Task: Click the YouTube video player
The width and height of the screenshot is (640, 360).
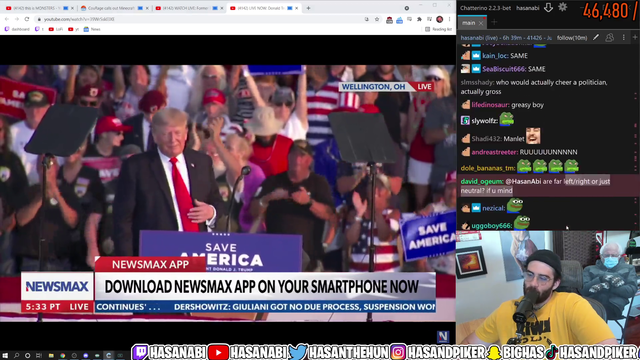Action: point(228,193)
